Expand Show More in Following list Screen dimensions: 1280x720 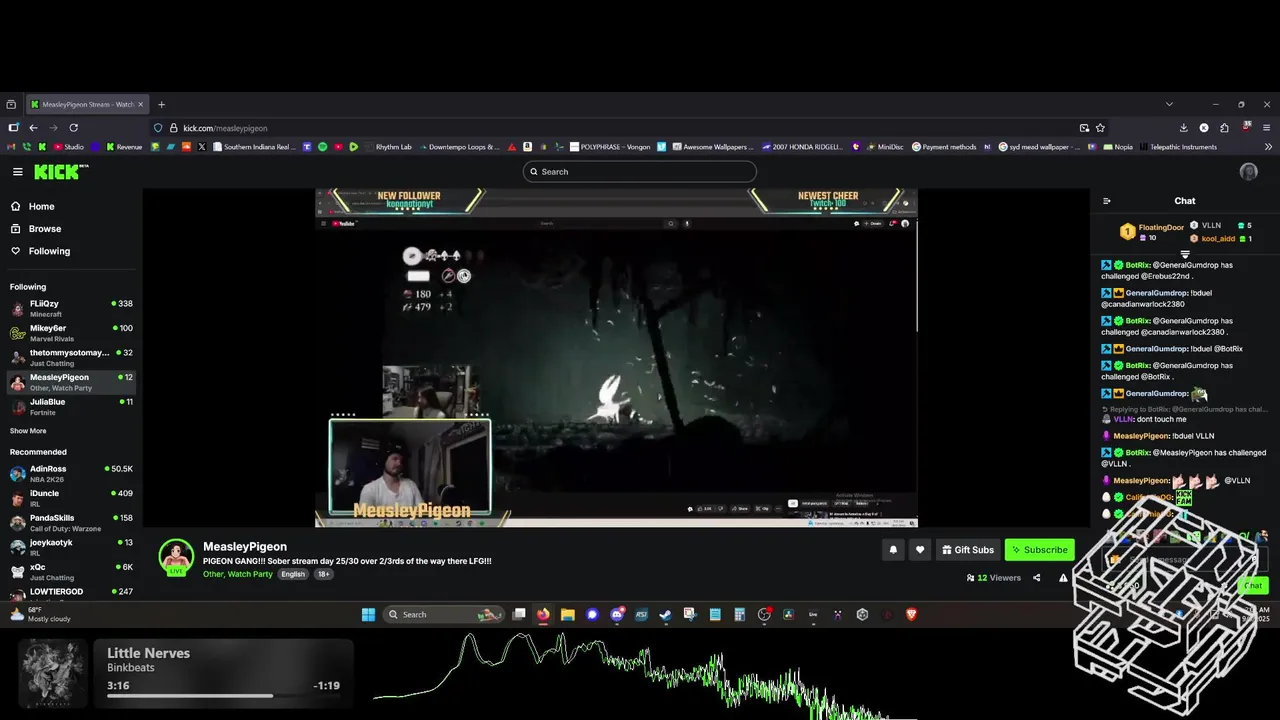(x=28, y=431)
